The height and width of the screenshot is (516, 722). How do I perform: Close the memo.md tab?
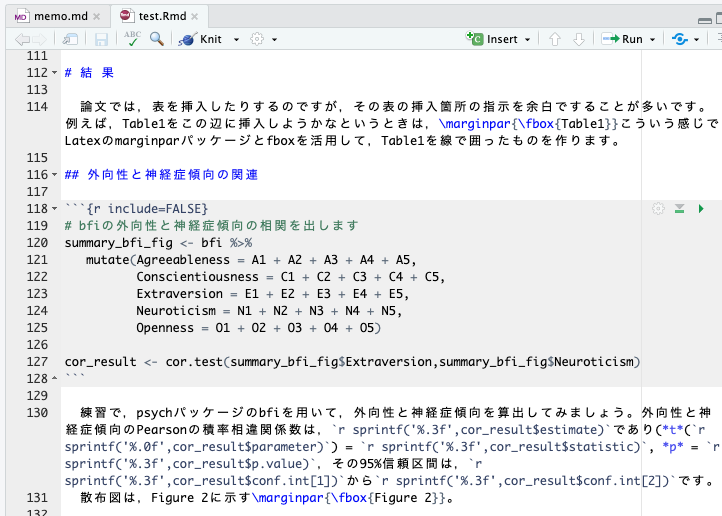coord(96,17)
